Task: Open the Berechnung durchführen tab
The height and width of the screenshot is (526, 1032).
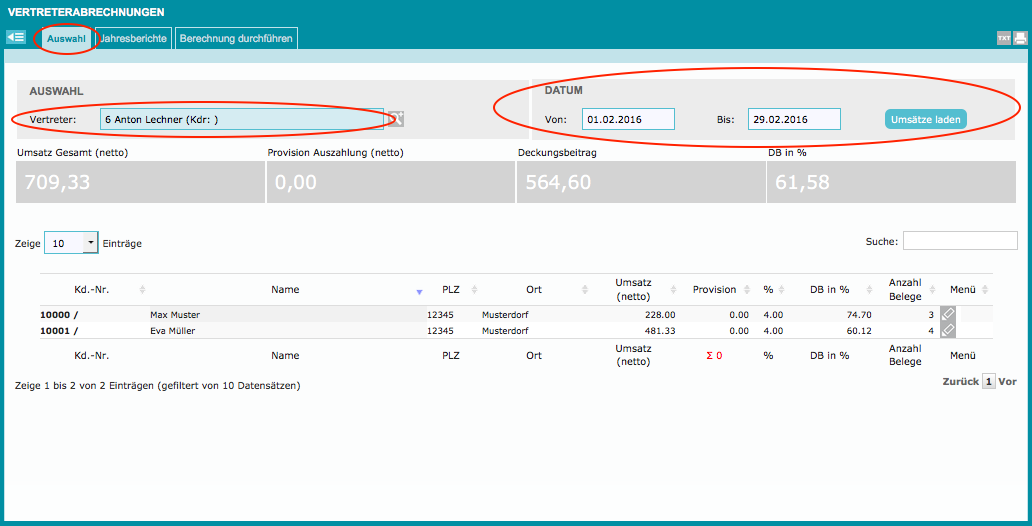Action: click(x=236, y=38)
